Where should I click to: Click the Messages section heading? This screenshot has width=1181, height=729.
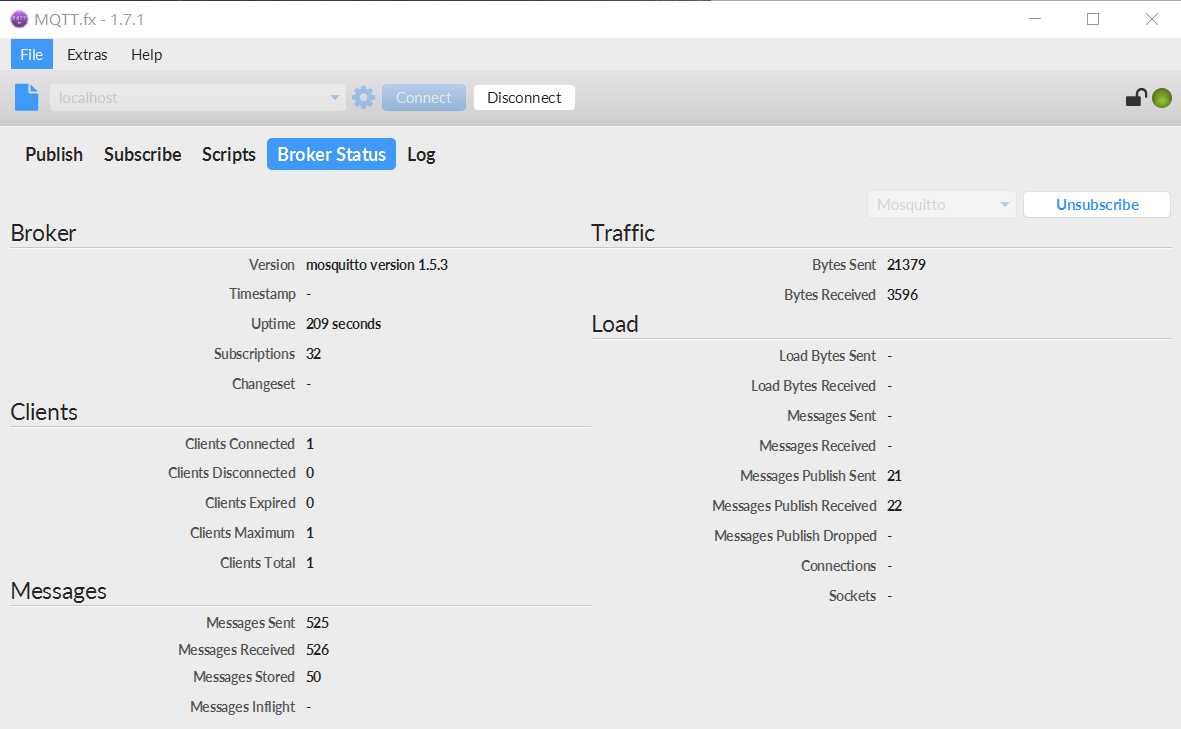[58, 592]
